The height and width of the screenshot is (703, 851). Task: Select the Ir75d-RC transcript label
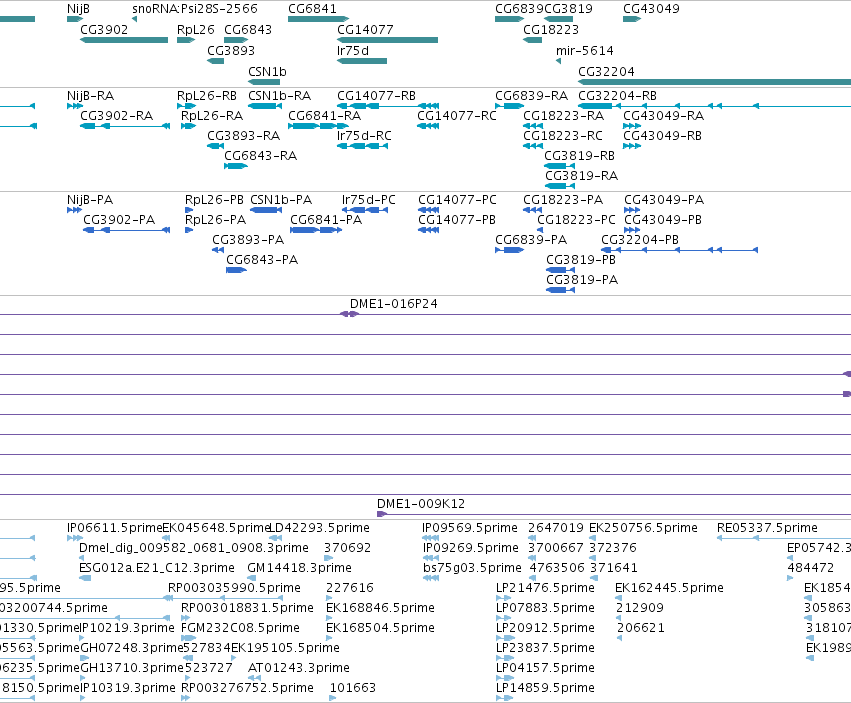364,136
